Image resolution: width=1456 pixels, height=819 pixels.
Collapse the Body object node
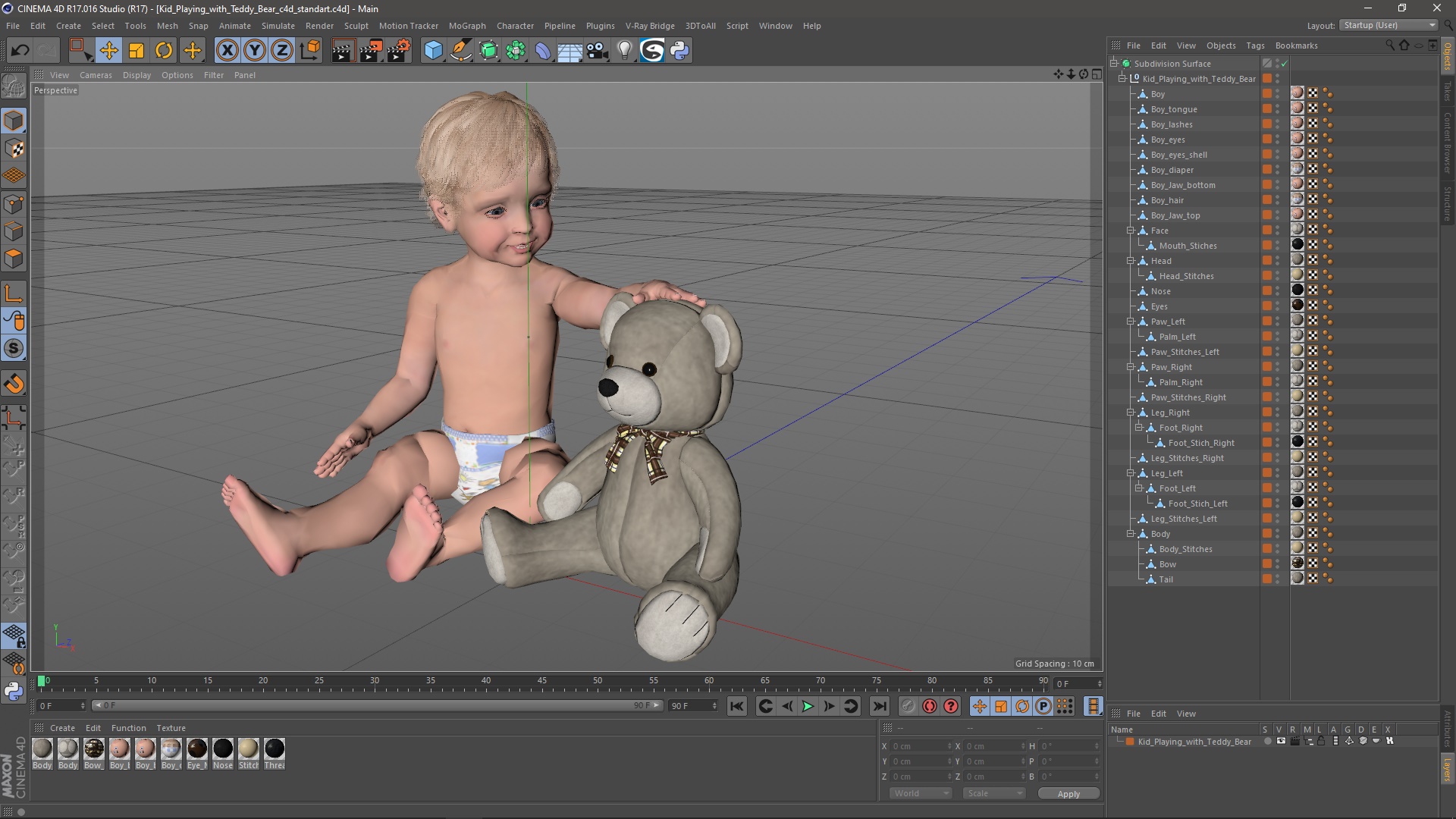click(x=1131, y=534)
